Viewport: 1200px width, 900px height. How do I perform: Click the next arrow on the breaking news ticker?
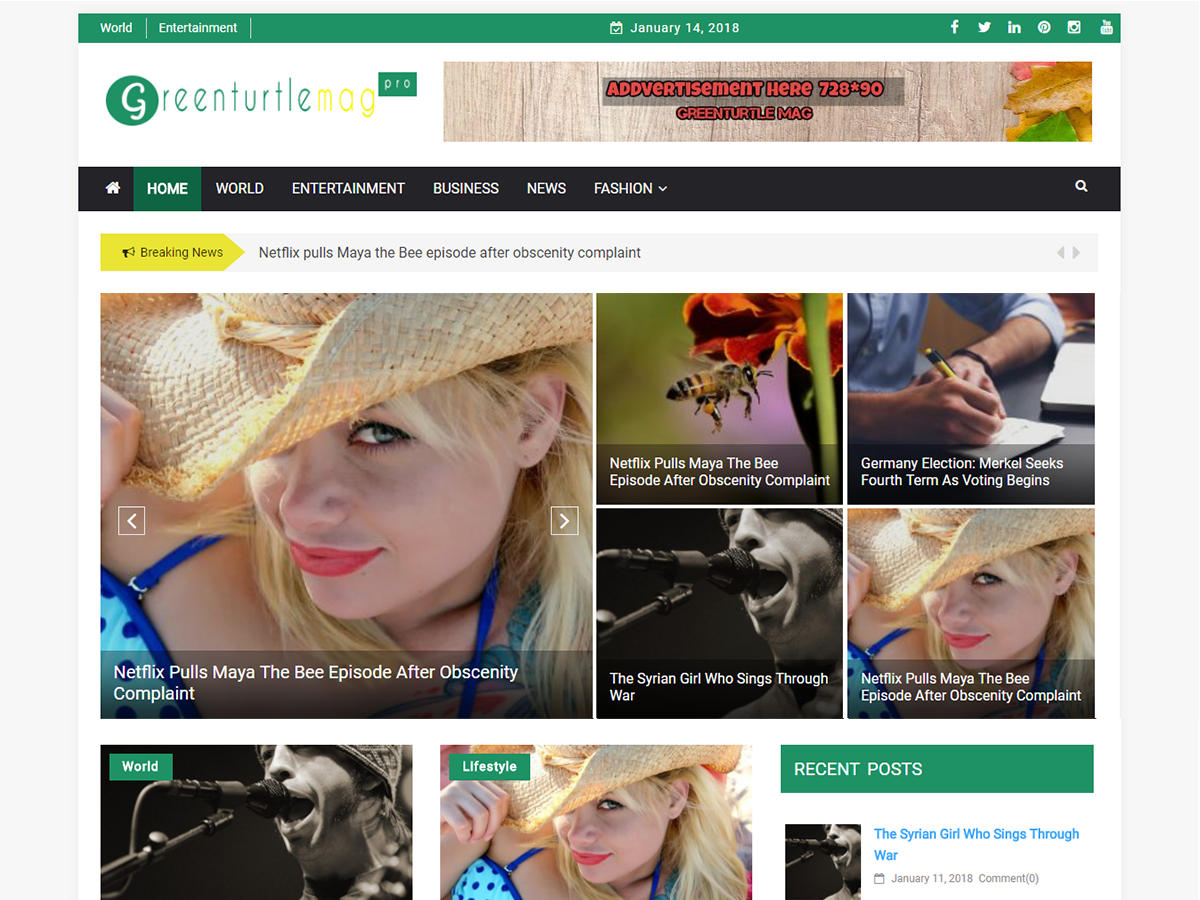pyautogui.click(x=1076, y=252)
